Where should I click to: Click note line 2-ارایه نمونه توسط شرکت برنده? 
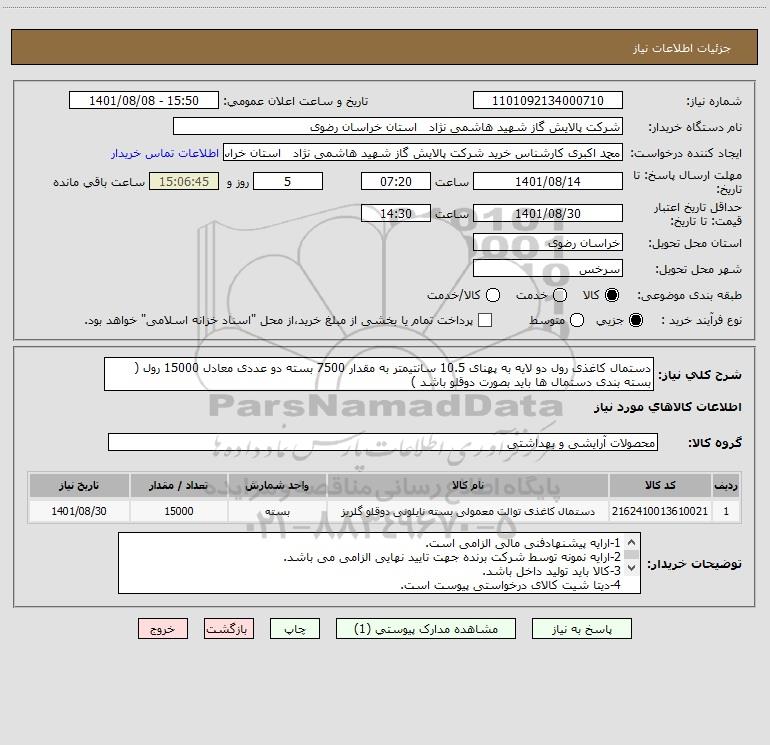click(452, 557)
